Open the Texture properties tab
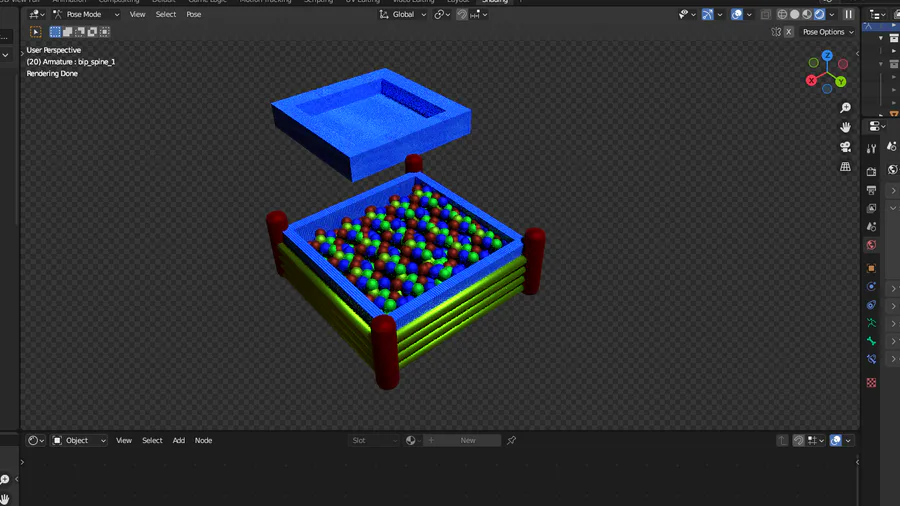 [x=871, y=383]
